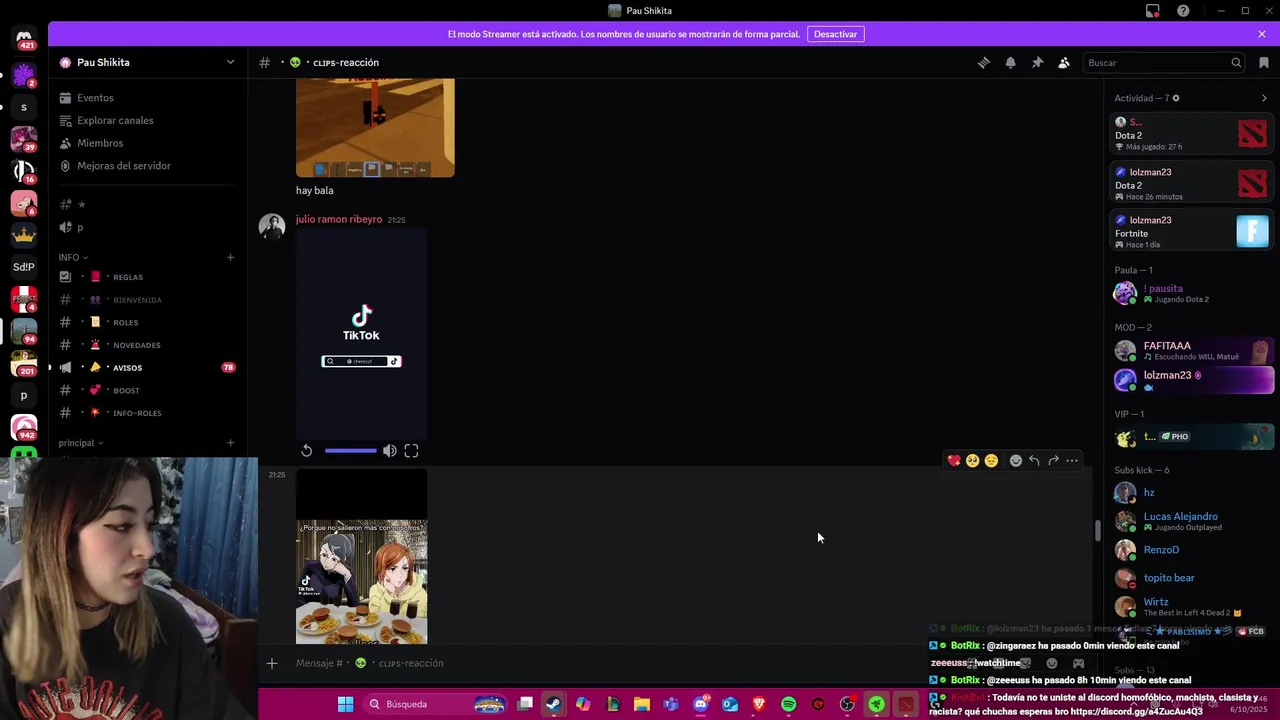Open Steam from the taskbar
The width and height of the screenshot is (1280, 720).
pyautogui.click(x=553, y=704)
